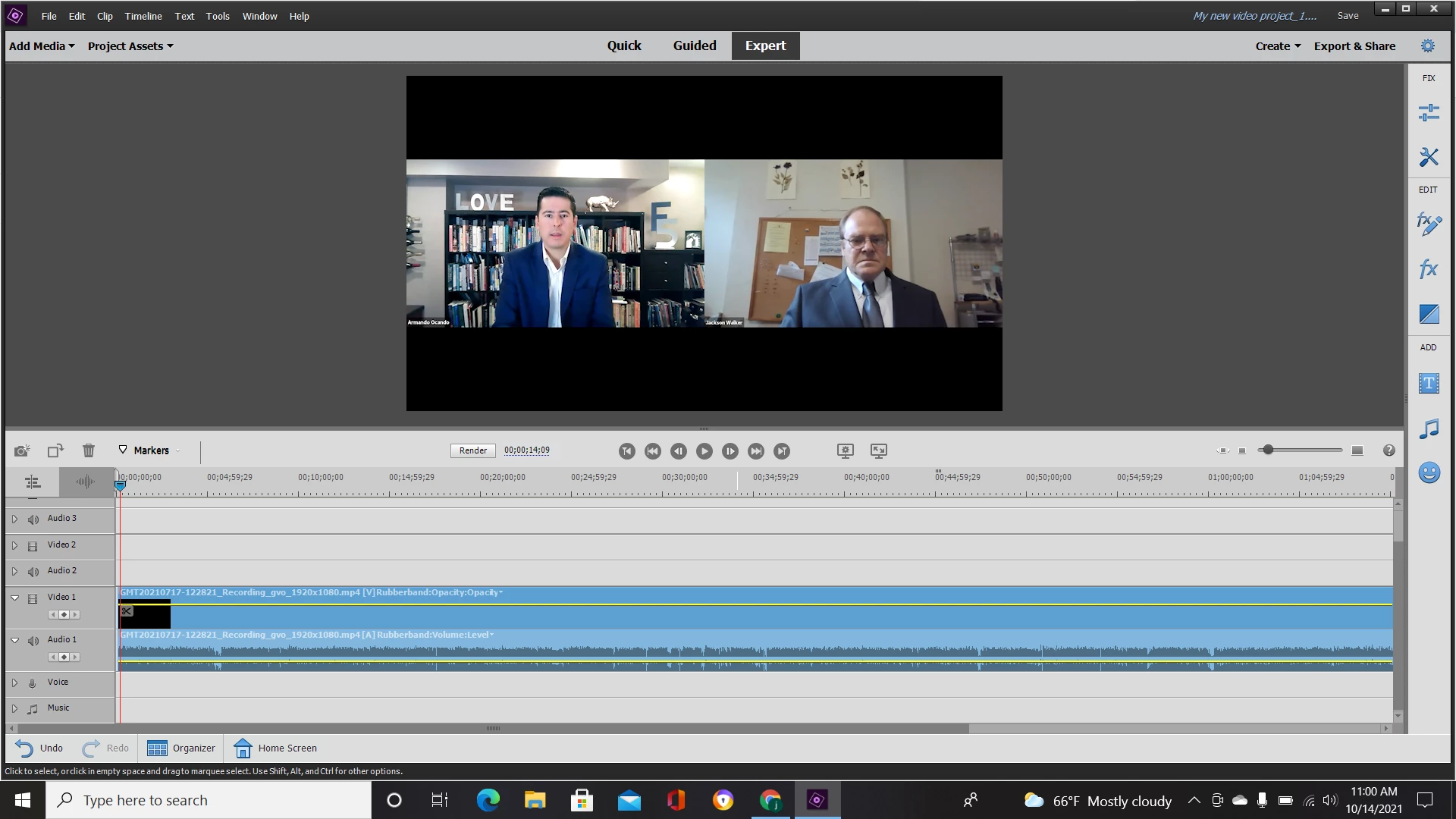Click the Freeze Frame camera icon
This screenshot has height=819, width=1456.
tap(22, 450)
